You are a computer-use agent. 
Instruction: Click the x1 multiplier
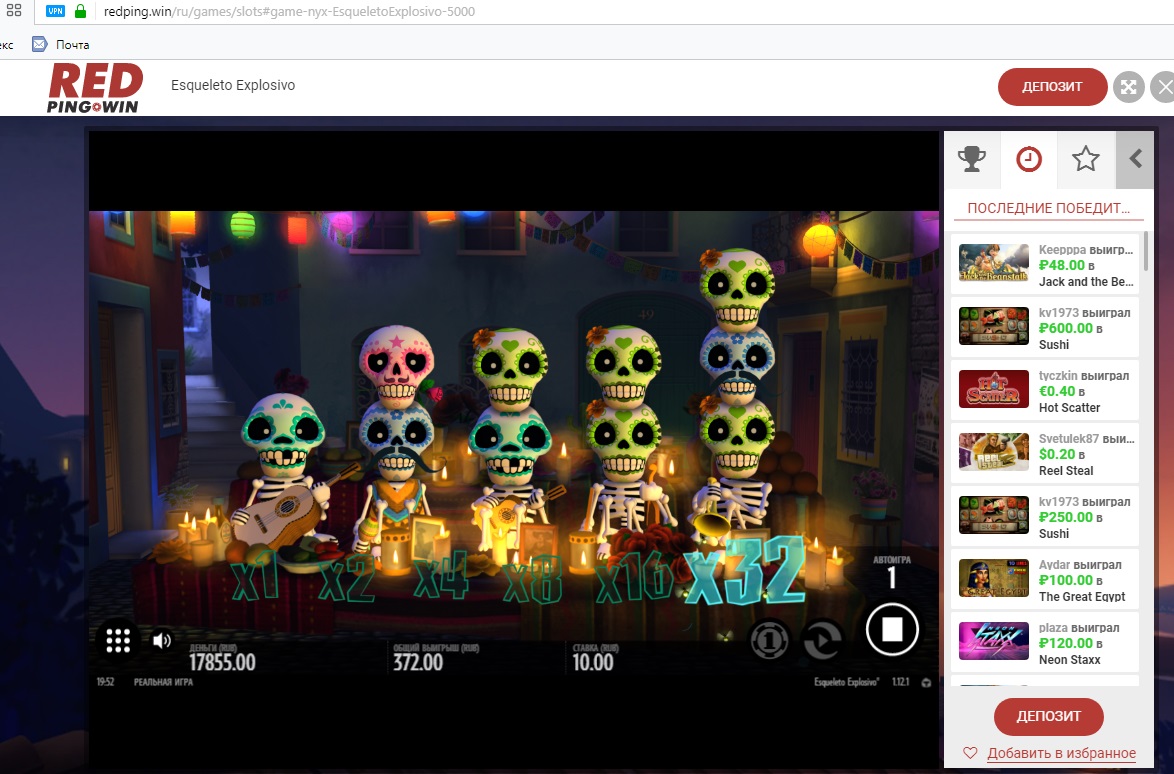pyautogui.click(x=256, y=576)
